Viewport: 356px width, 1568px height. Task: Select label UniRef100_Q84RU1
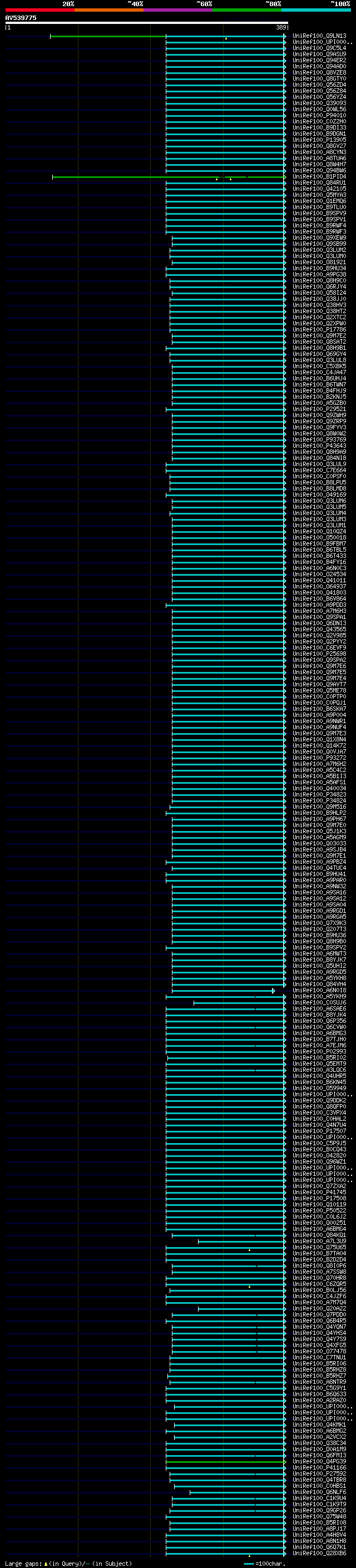319,182
